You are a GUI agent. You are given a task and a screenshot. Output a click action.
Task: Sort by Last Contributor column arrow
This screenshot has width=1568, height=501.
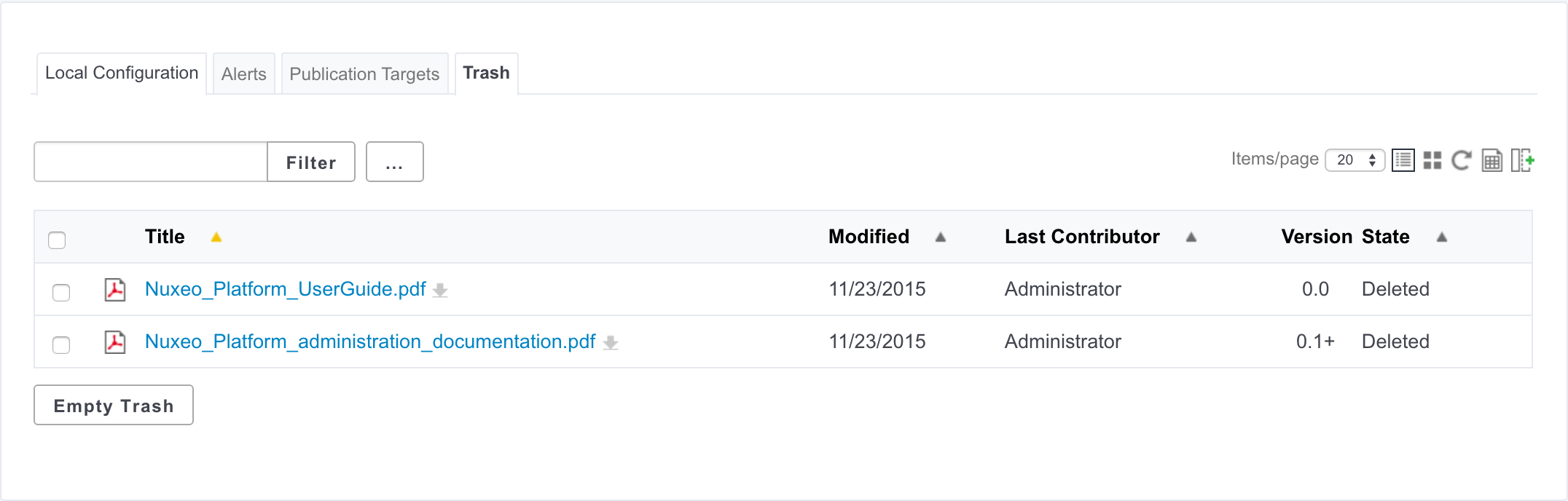pyautogui.click(x=1191, y=237)
